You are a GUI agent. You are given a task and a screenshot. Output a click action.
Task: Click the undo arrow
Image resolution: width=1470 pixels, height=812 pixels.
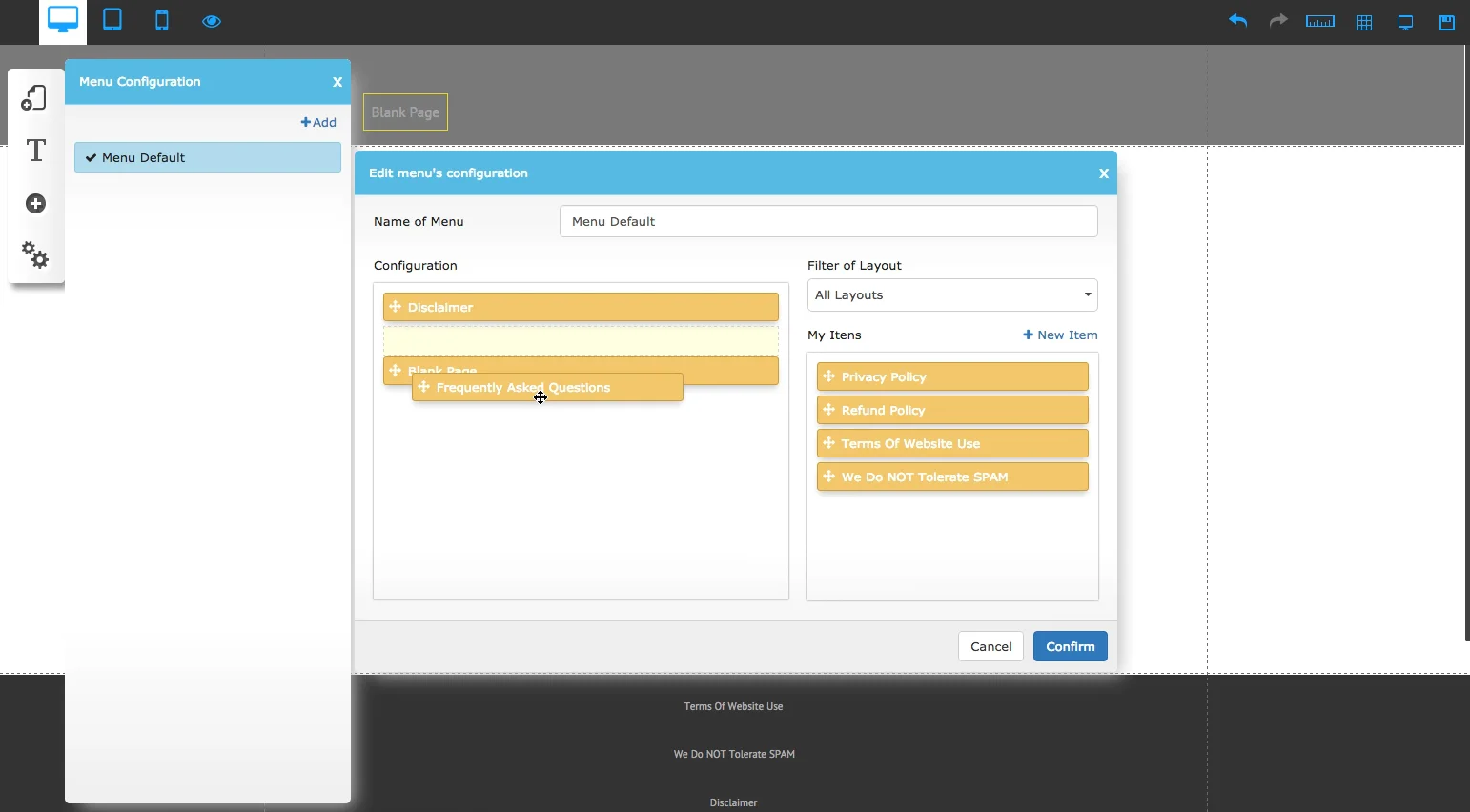(x=1238, y=21)
